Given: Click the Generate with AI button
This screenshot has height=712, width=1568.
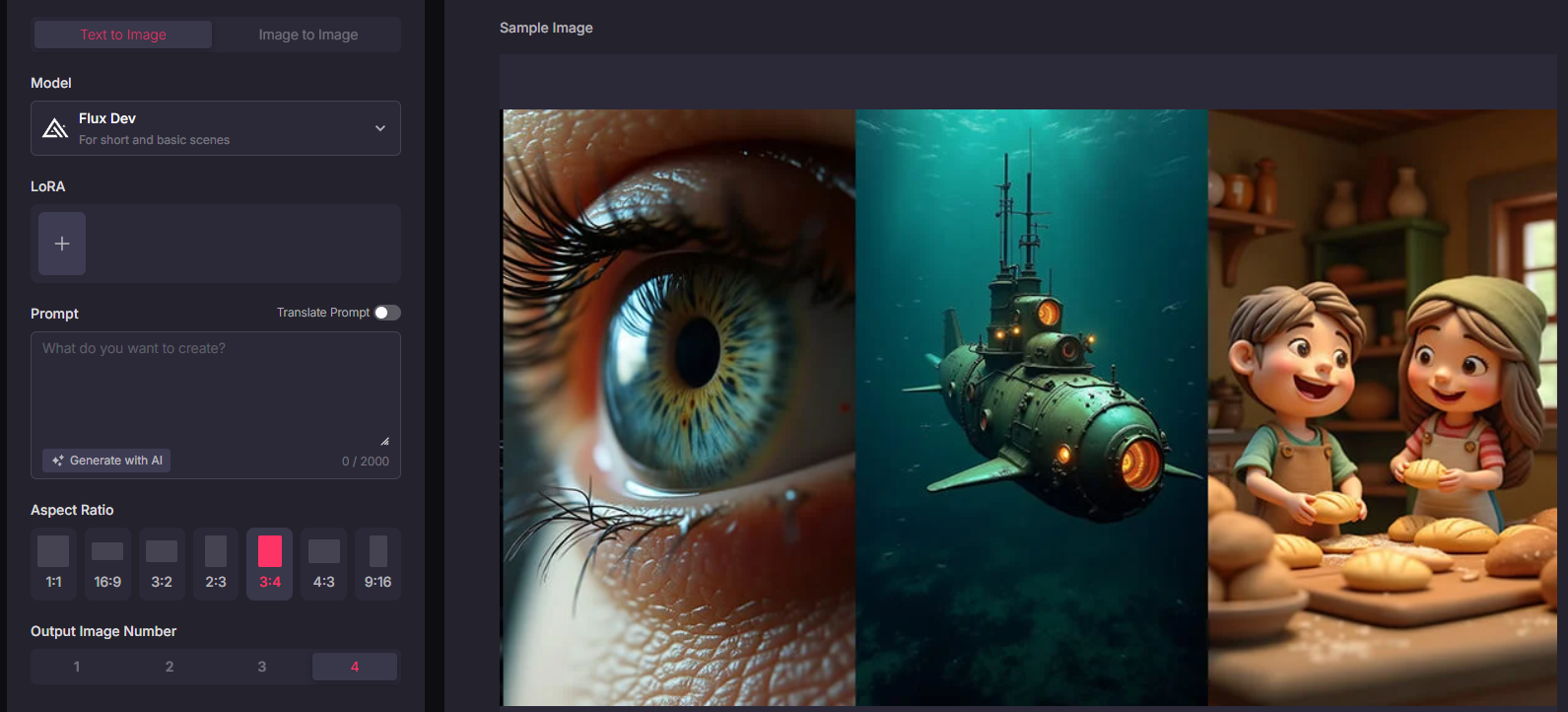Looking at the screenshot, I should (x=106, y=461).
